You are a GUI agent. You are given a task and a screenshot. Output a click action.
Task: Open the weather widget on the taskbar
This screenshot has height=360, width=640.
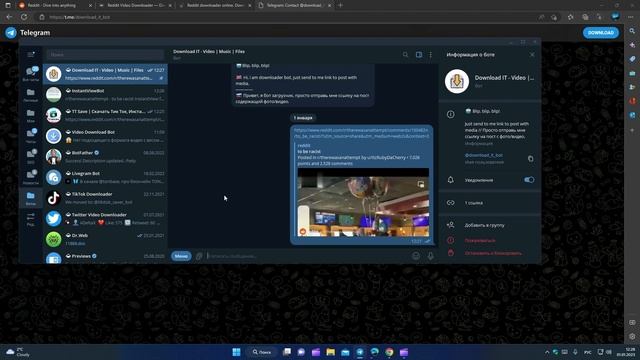click(x=18, y=352)
